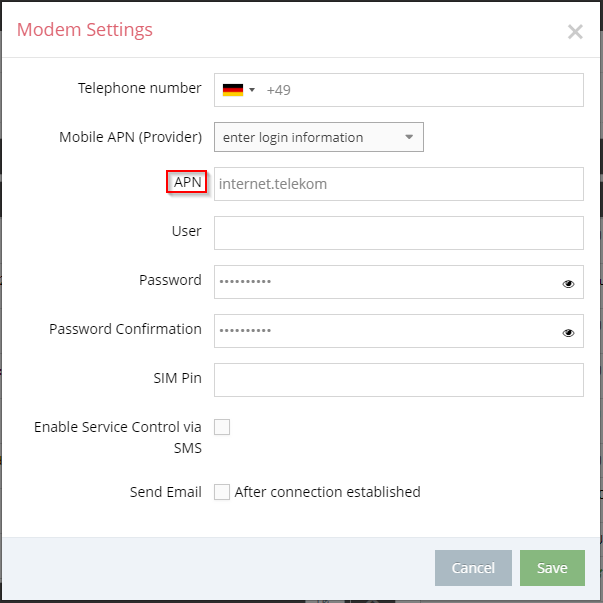Check Send Email after connection established
Viewport: 603px width, 603px height.
(x=222, y=492)
